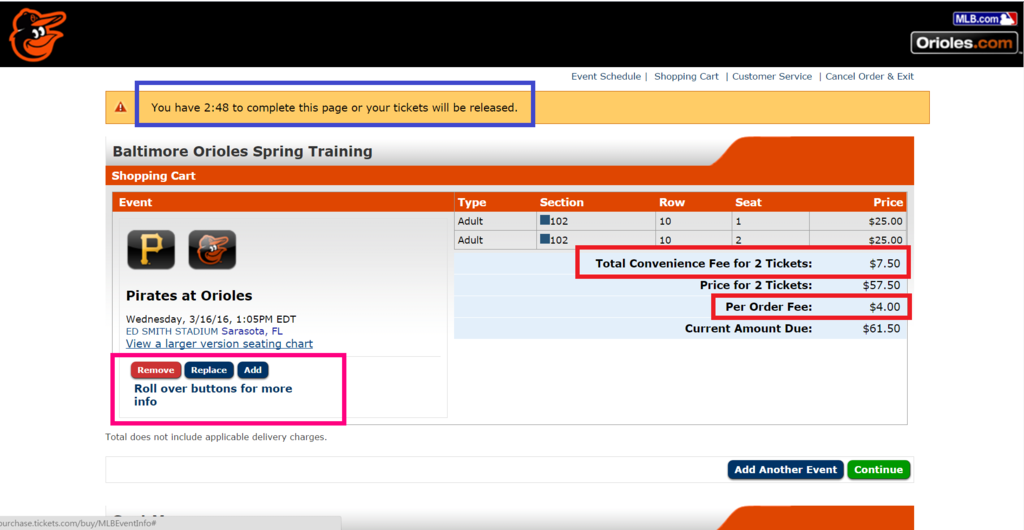1024x530 pixels.
Task: Click the 'Wednesday, 3/16/16, 1:05PM EDT' date text
Action: pos(211,319)
